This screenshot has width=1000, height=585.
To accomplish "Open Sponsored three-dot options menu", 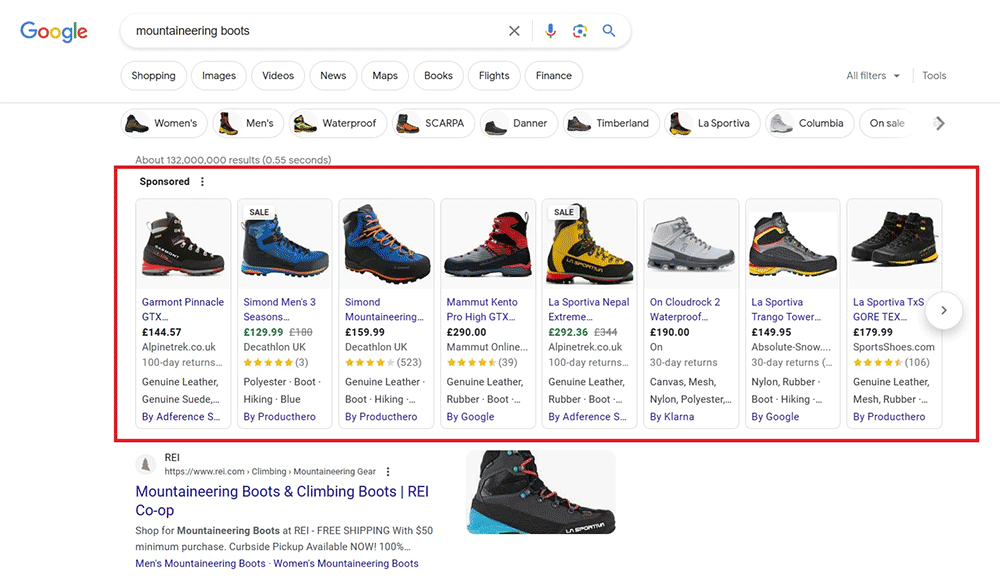I will coord(203,182).
